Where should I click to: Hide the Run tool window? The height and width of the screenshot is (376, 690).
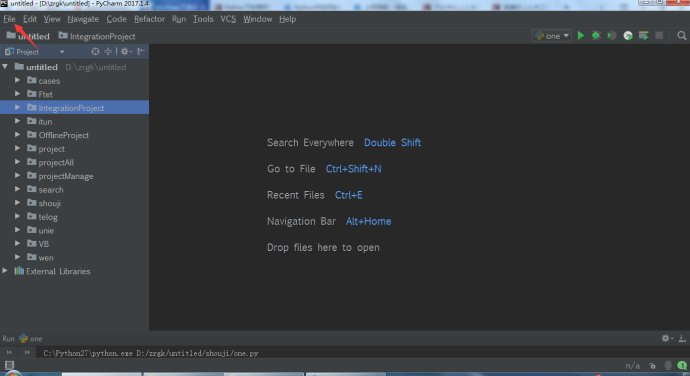682,338
